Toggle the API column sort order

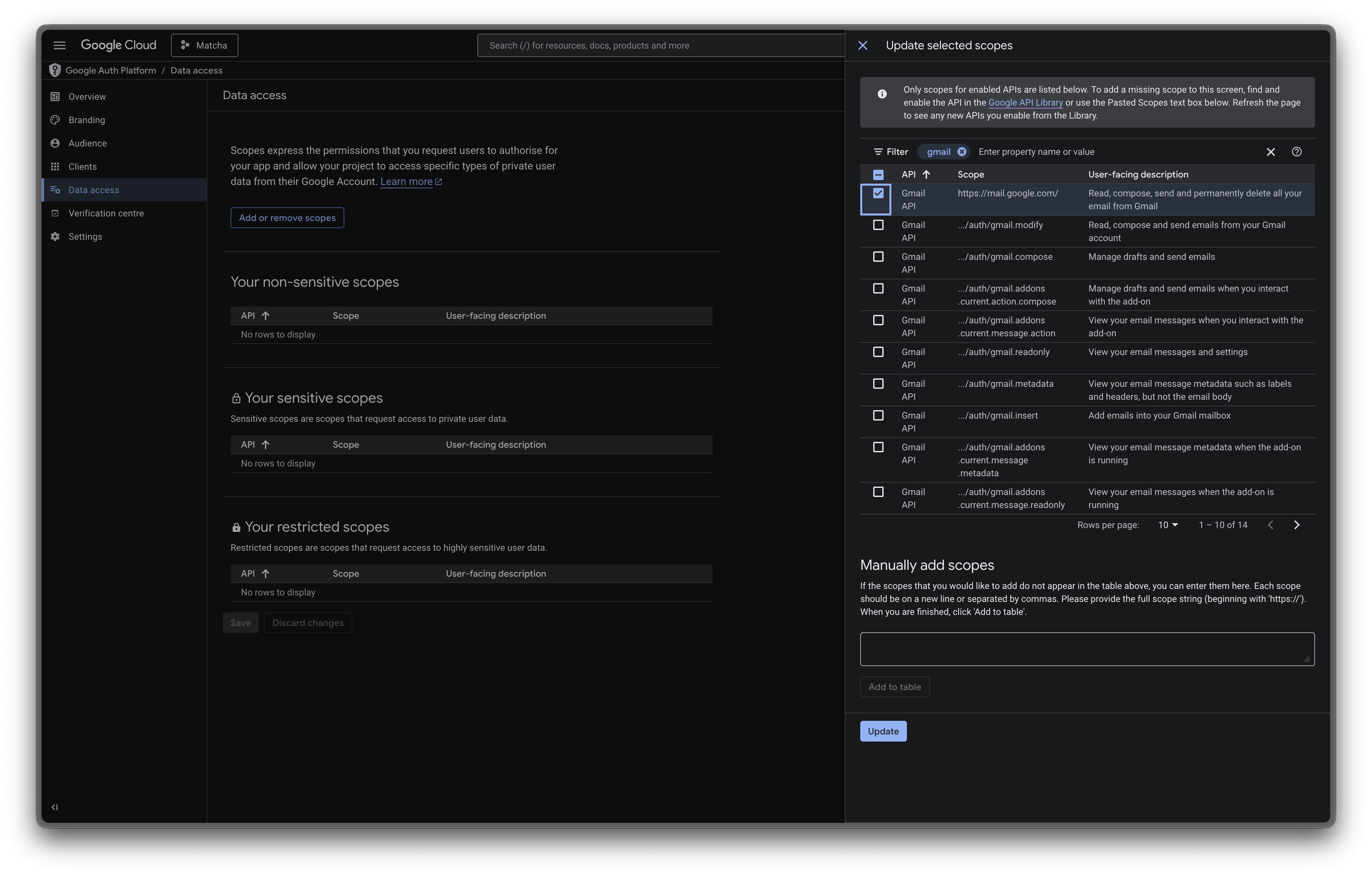pyautogui.click(x=926, y=174)
